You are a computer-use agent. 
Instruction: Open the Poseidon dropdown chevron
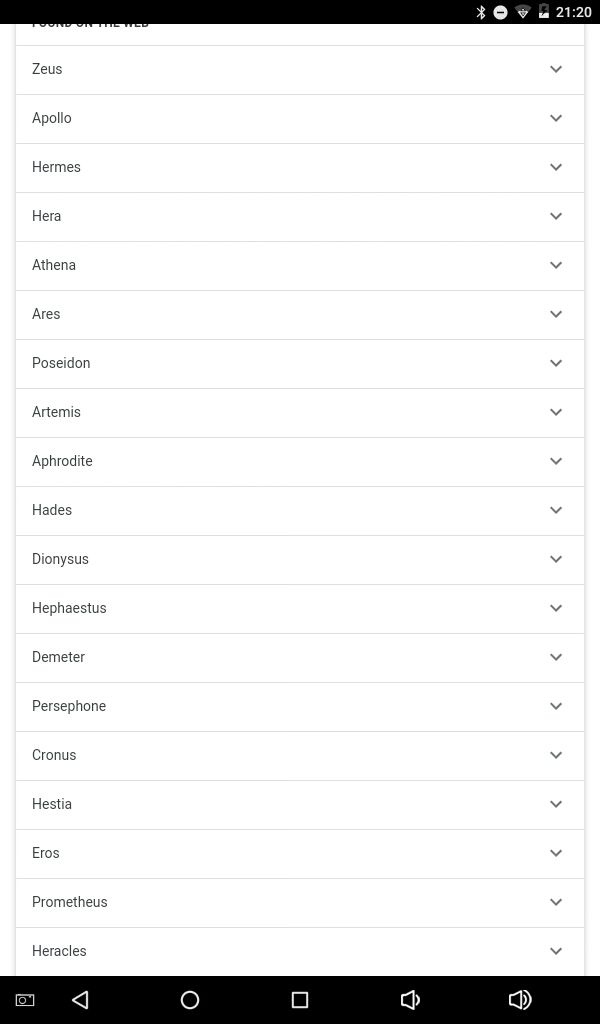point(556,363)
